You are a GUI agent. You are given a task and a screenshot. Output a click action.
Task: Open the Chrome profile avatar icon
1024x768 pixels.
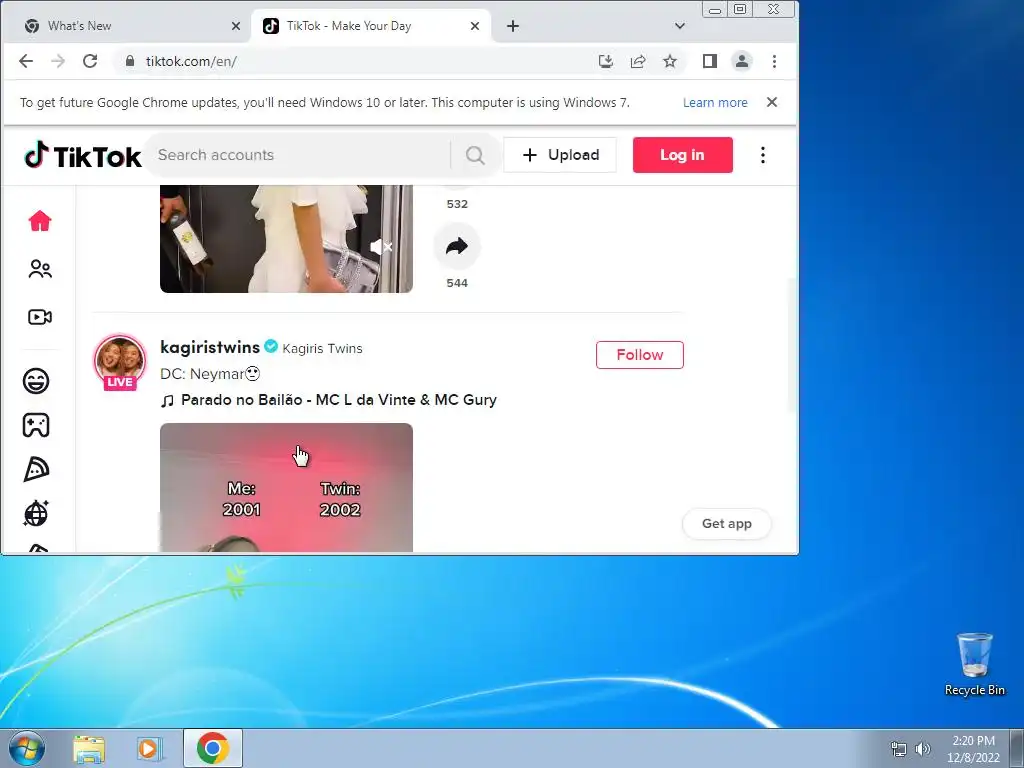[x=742, y=61]
